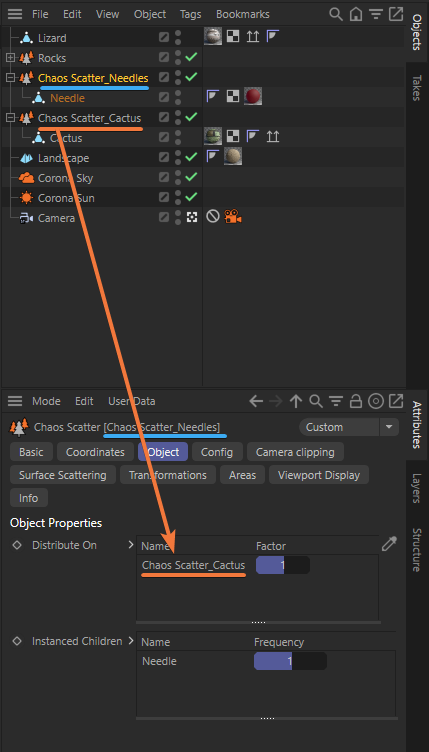Click the arrow beside the Custom dropdown
Image resolution: width=429 pixels, height=752 pixels.
click(389, 427)
